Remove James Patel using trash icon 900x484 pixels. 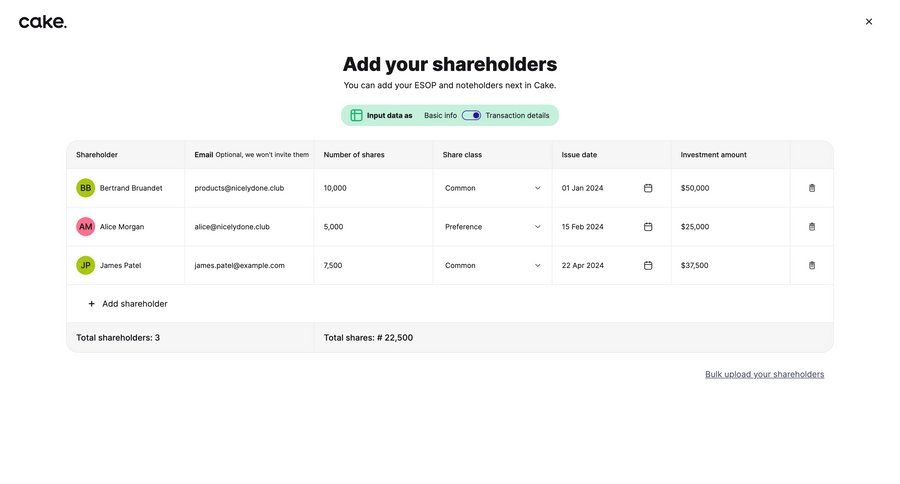click(812, 266)
